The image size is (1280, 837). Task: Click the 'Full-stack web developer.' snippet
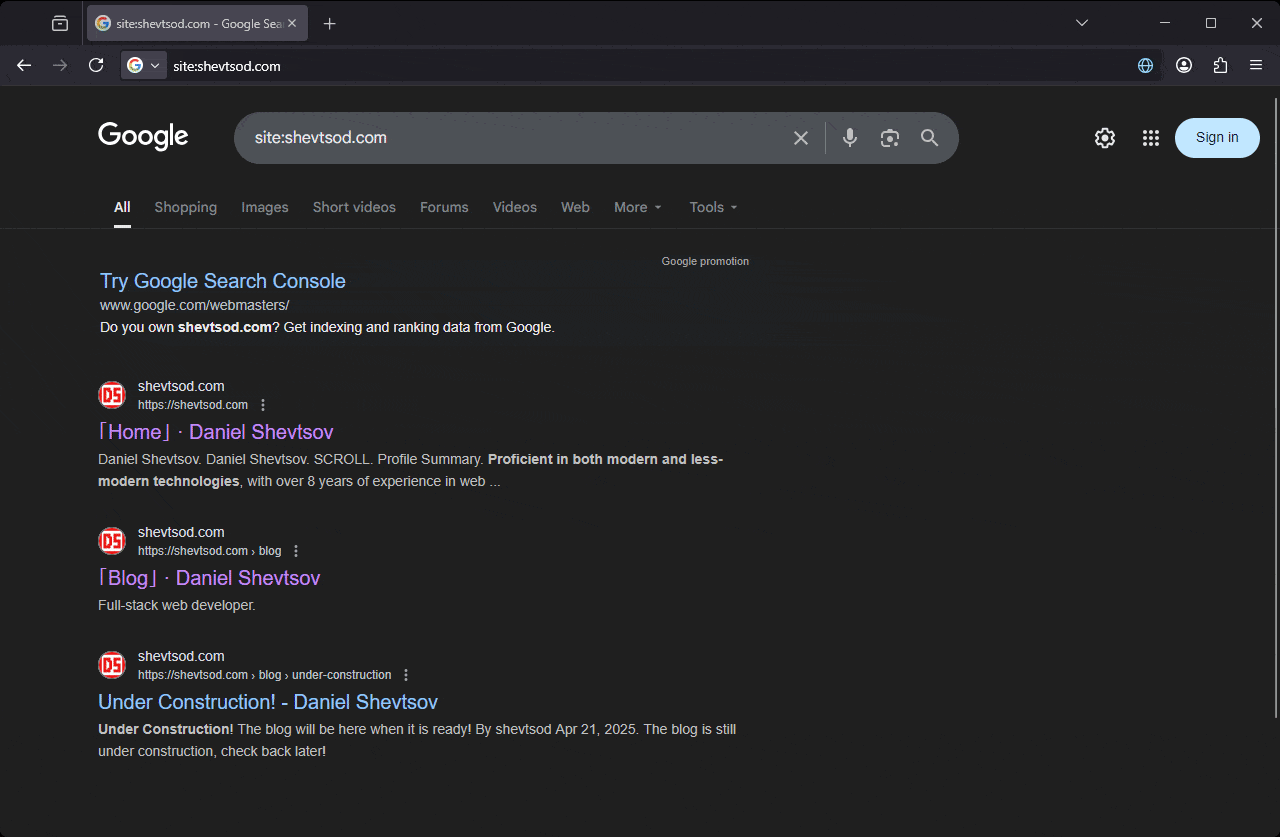pos(177,605)
